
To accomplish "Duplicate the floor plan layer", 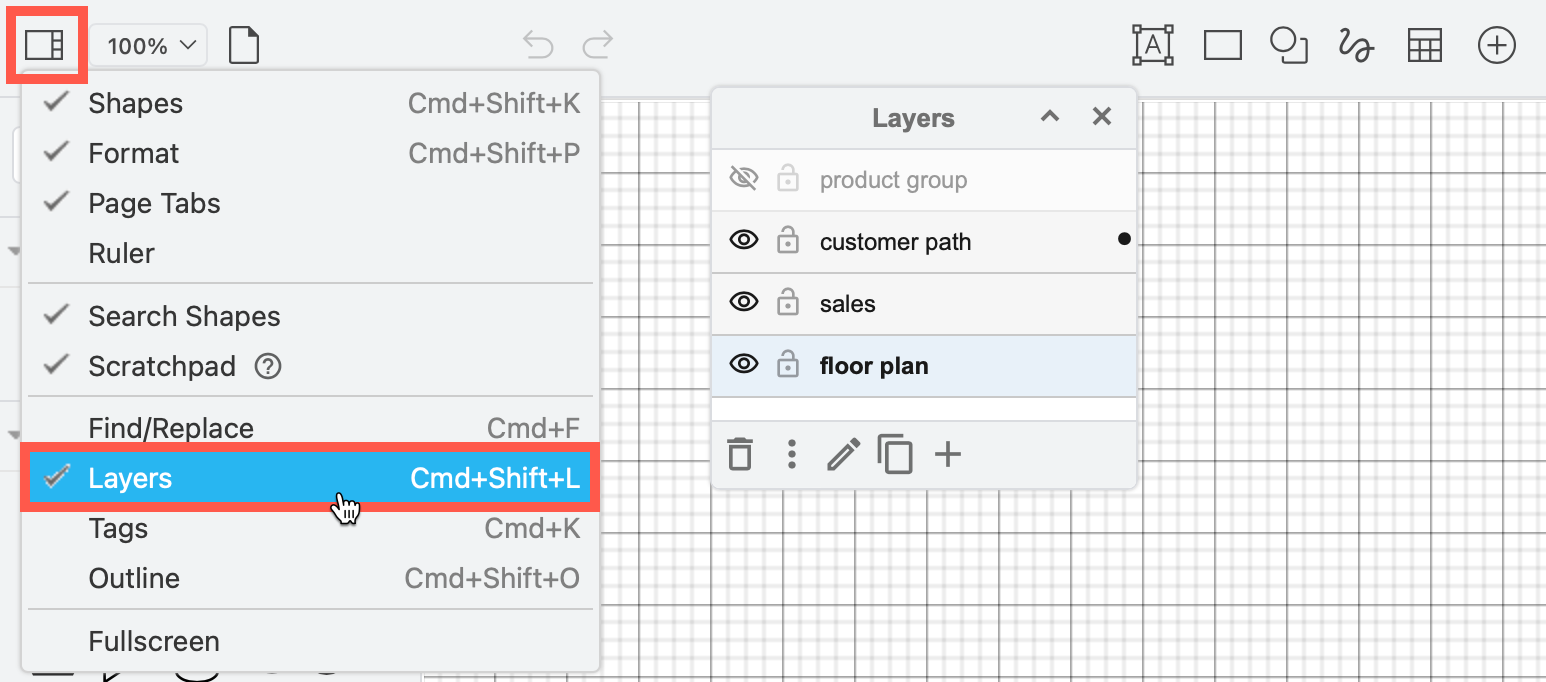I will (x=895, y=454).
